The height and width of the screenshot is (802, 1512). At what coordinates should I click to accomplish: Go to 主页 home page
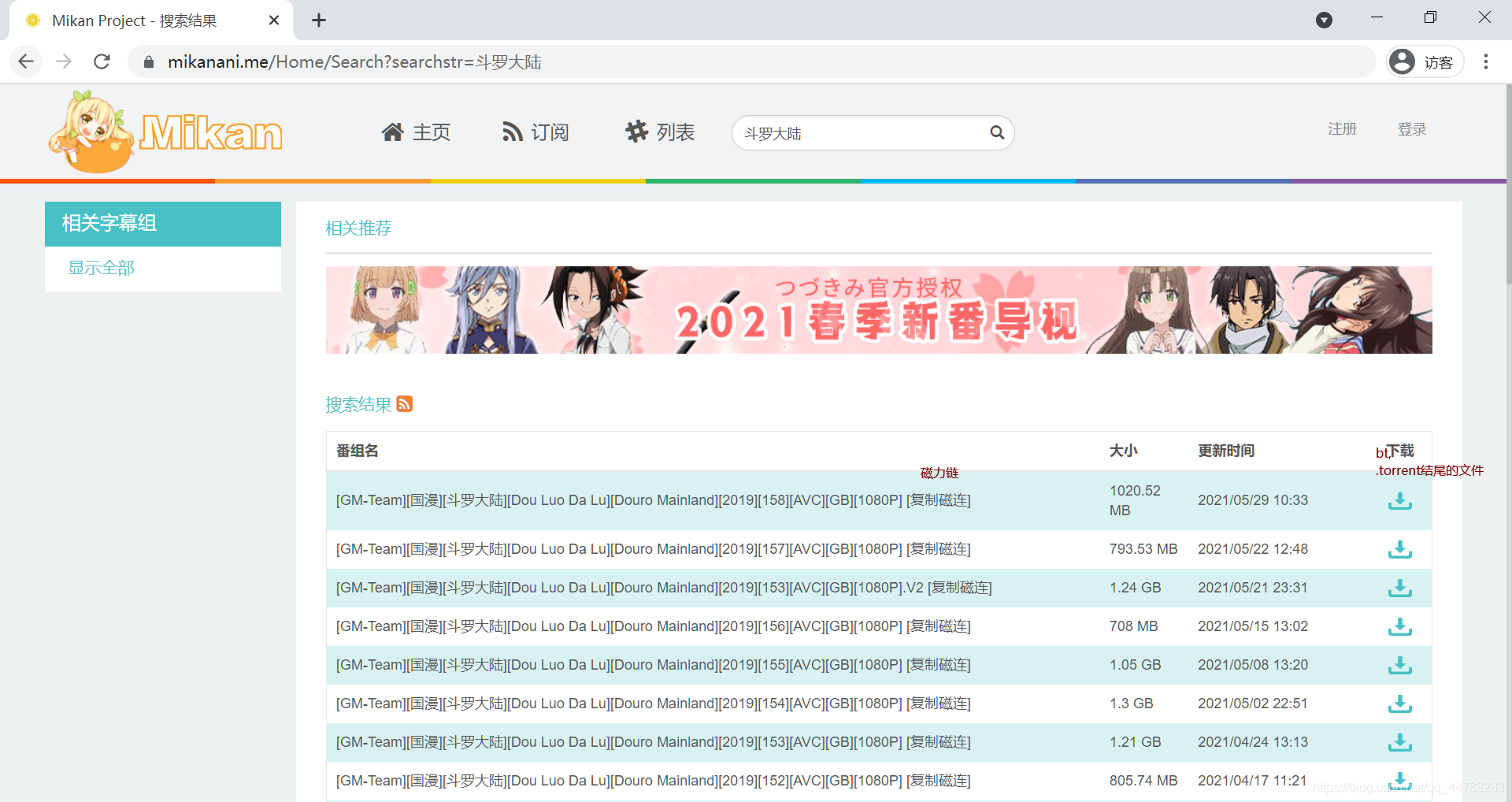(416, 132)
